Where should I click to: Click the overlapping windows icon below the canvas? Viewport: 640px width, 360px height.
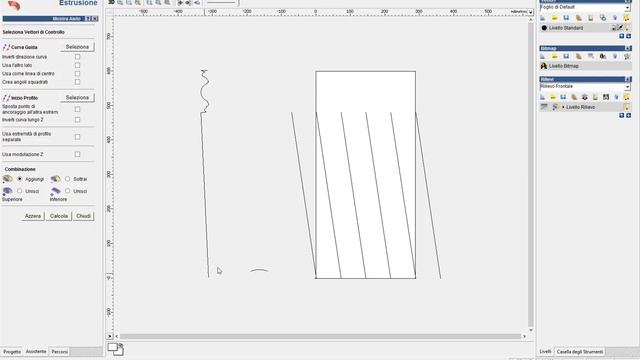click(x=116, y=349)
